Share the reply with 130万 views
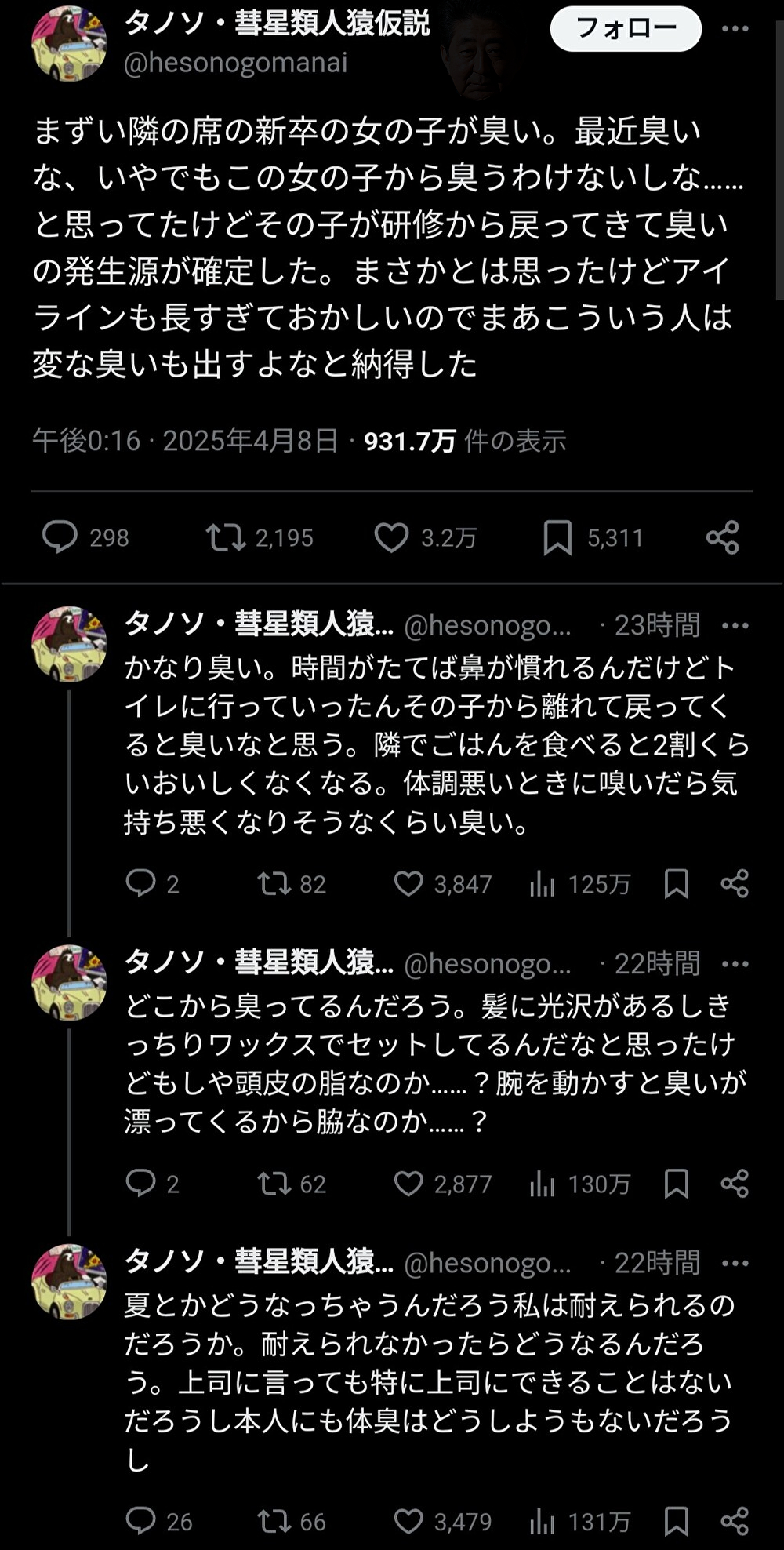Viewport: 784px width, 1550px height. coord(735,1184)
